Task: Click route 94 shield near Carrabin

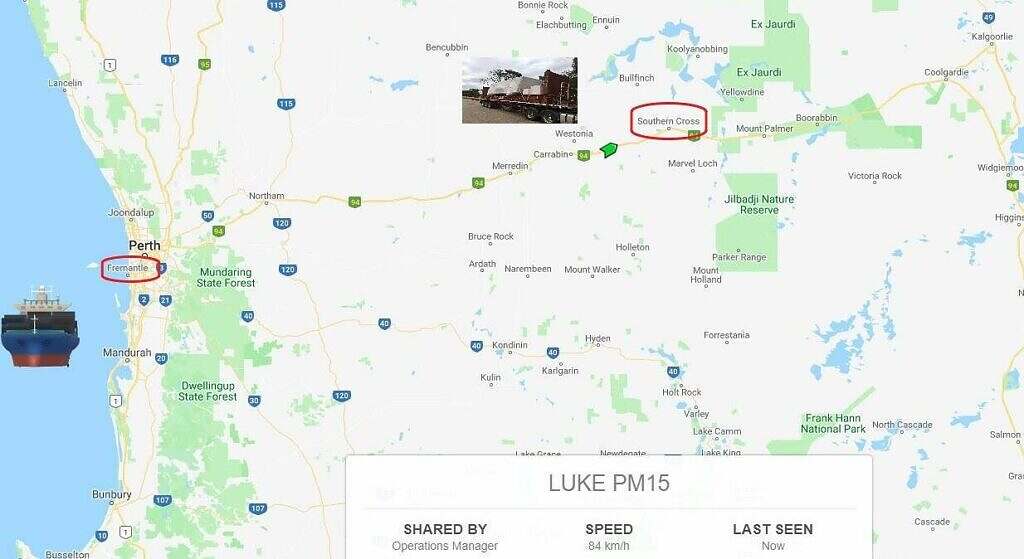Action: pos(584,155)
